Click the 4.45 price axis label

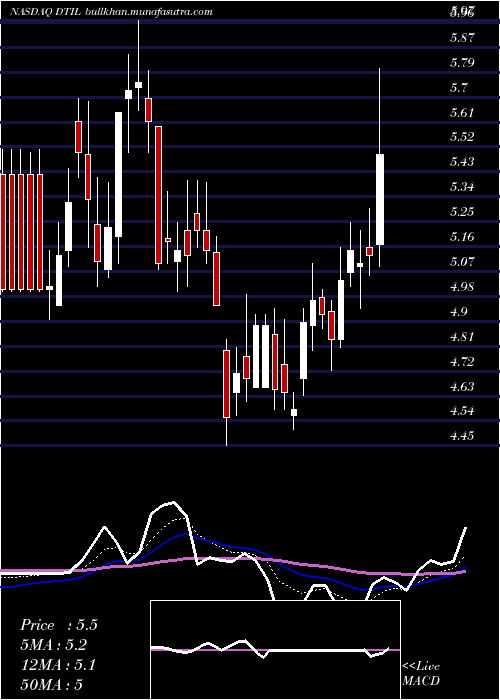[x=462, y=436]
